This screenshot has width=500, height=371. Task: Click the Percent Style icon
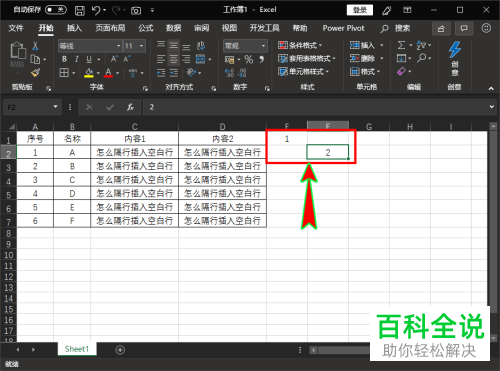(249, 60)
